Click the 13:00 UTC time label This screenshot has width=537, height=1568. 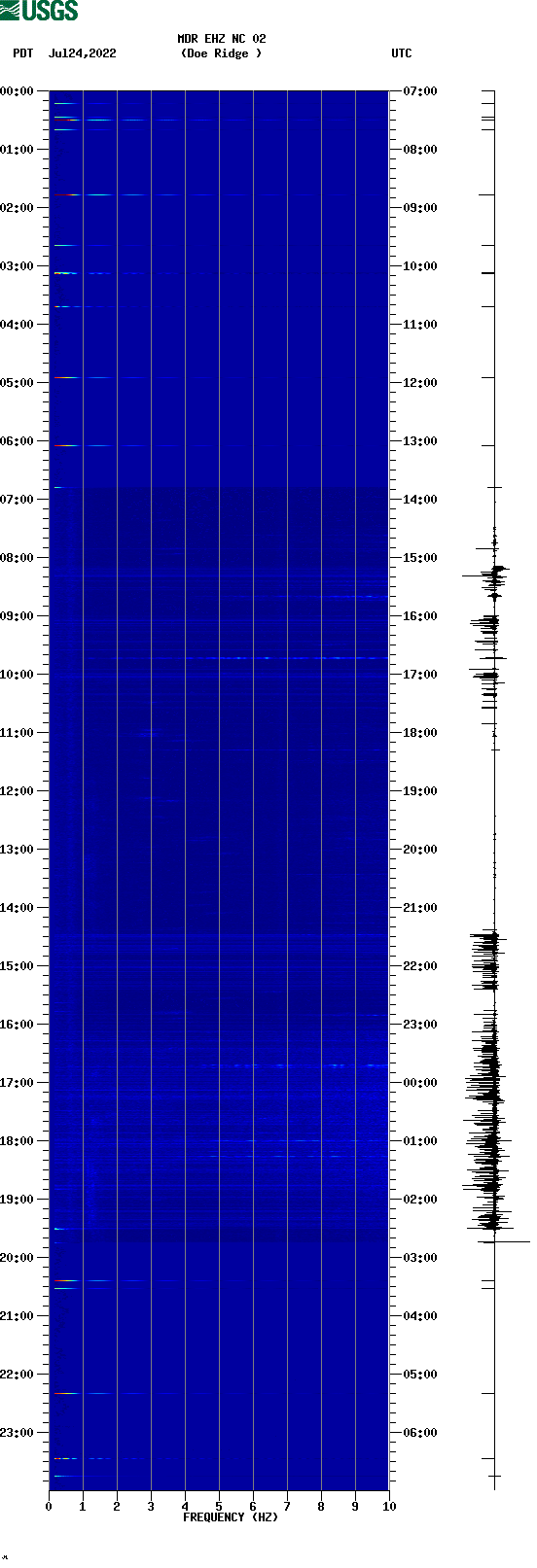click(420, 441)
